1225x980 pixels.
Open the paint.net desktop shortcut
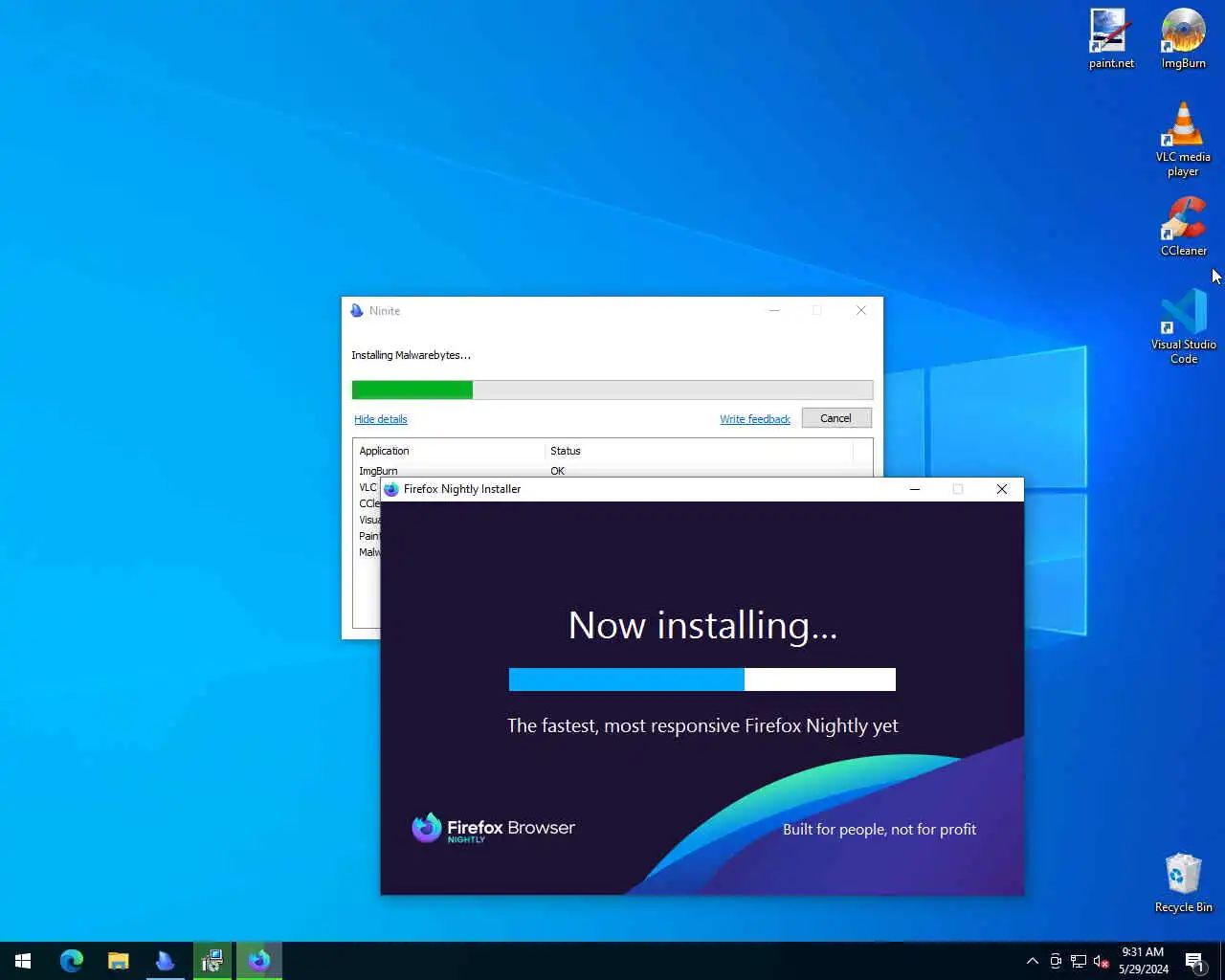(1111, 39)
